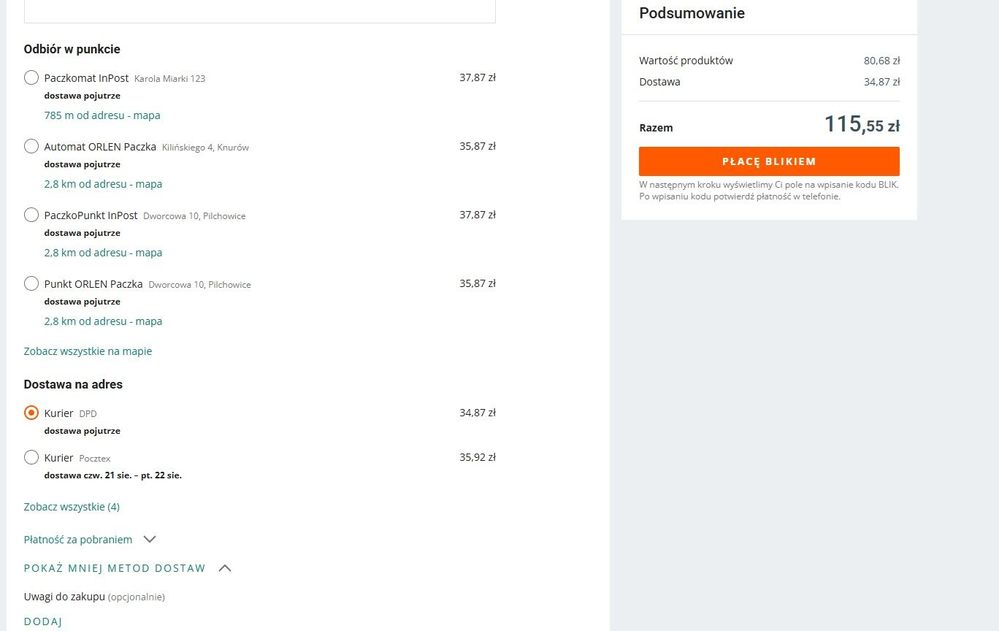Expand Płatność za pobraniem section
The height and width of the screenshot is (631, 999).
(78, 540)
